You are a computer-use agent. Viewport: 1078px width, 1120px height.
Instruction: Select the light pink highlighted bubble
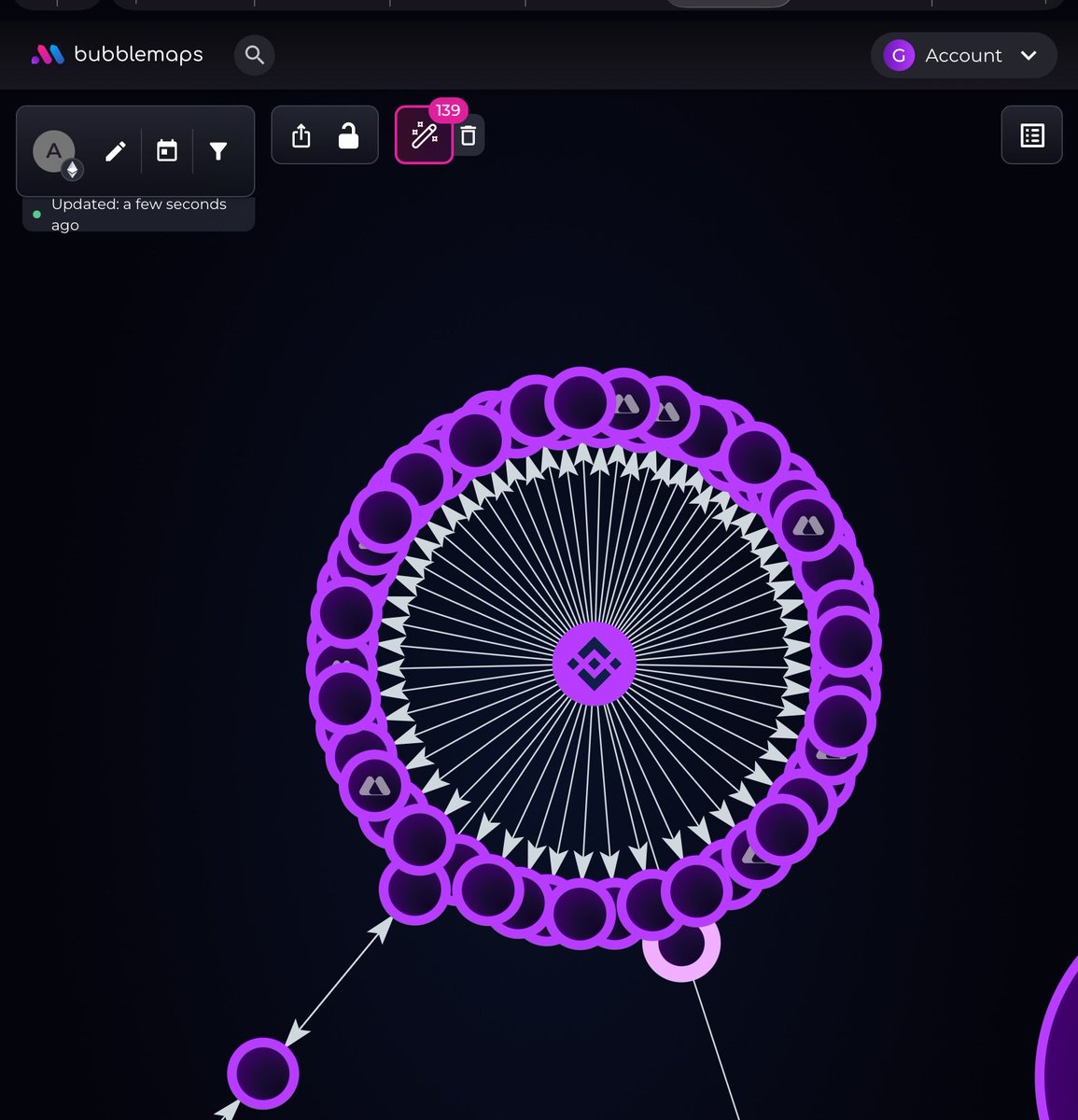(x=681, y=945)
